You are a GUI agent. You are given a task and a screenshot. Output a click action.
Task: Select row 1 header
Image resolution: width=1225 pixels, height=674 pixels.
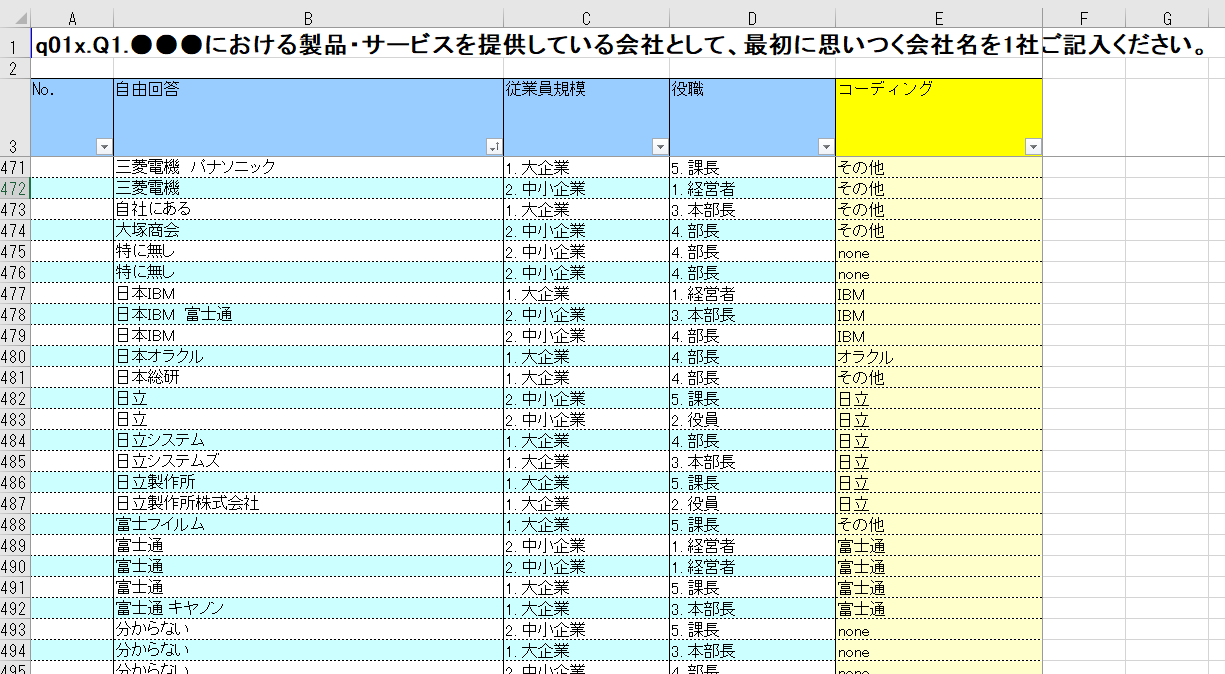click(x=15, y=45)
